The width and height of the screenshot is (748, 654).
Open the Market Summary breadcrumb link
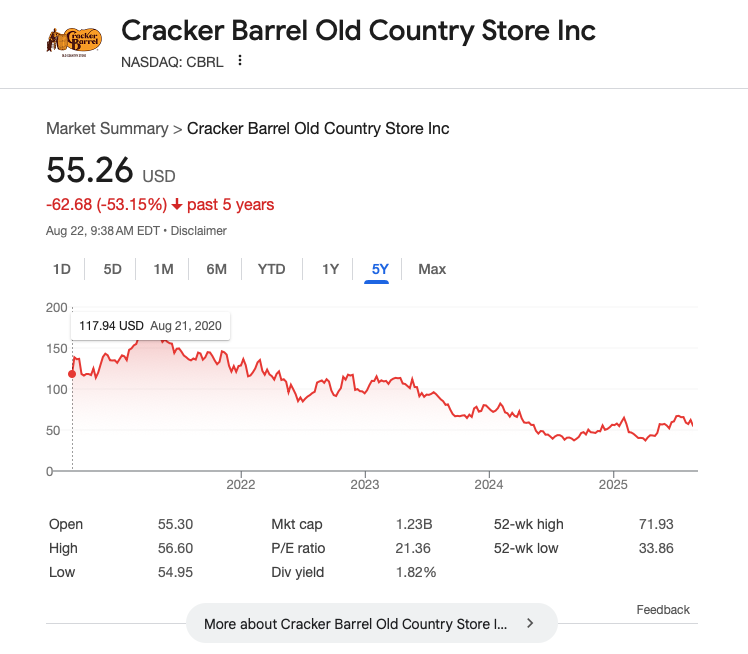[107, 129]
